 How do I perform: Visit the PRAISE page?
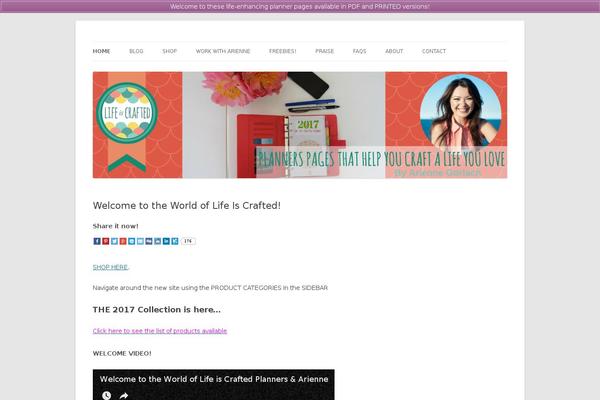tap(324, 51)
